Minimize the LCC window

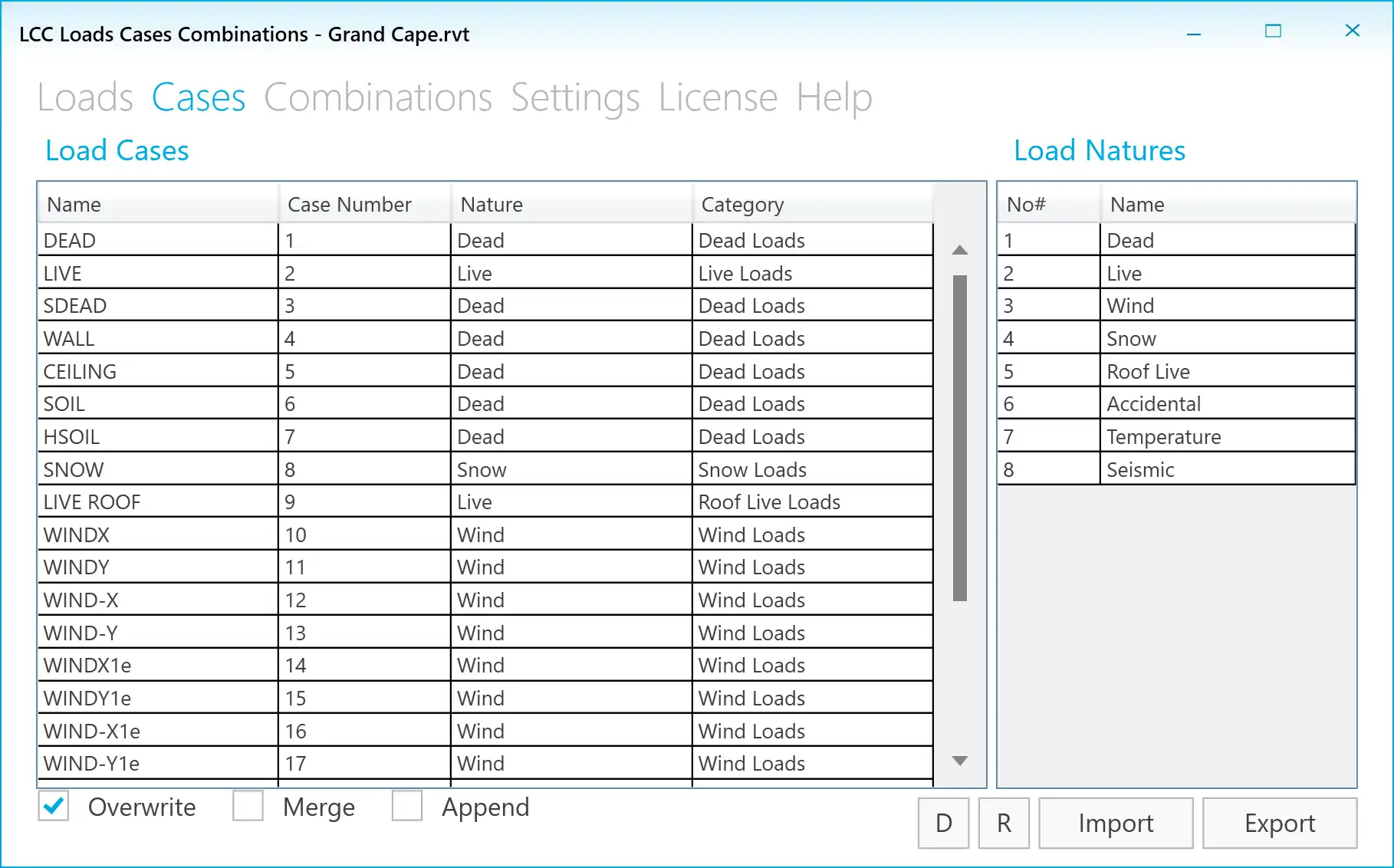(1194, 34)
